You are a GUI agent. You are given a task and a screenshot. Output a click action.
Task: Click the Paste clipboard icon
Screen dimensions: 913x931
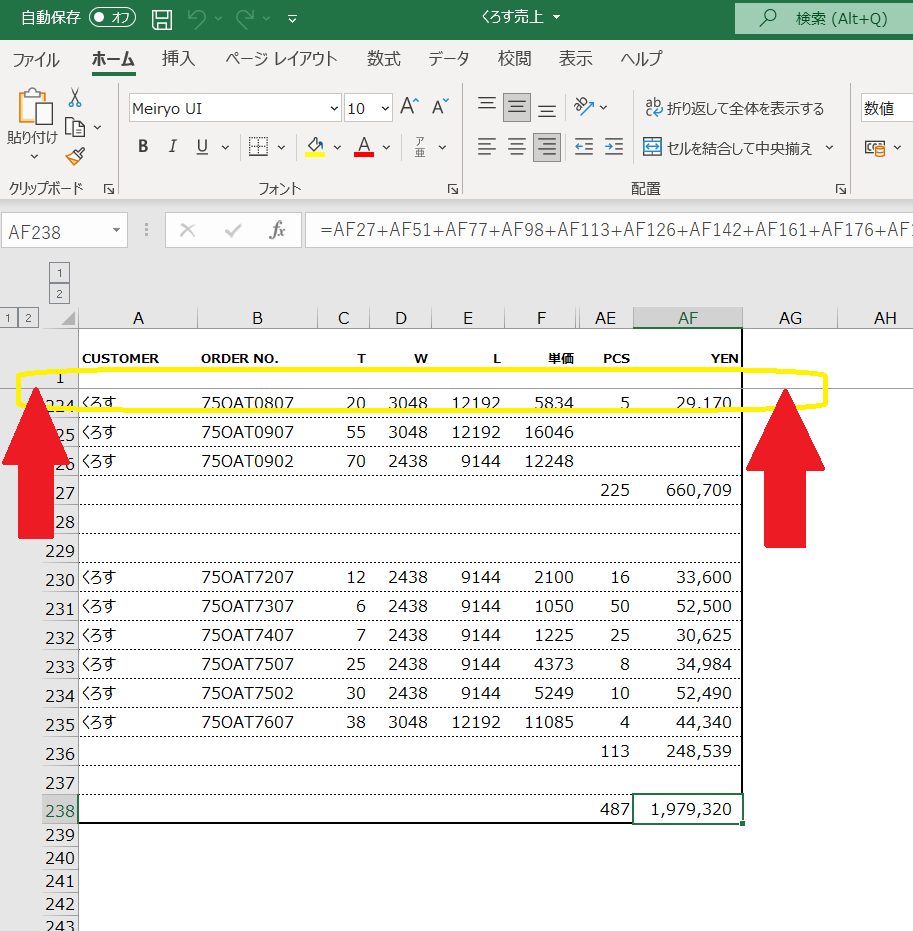[34, 107]
